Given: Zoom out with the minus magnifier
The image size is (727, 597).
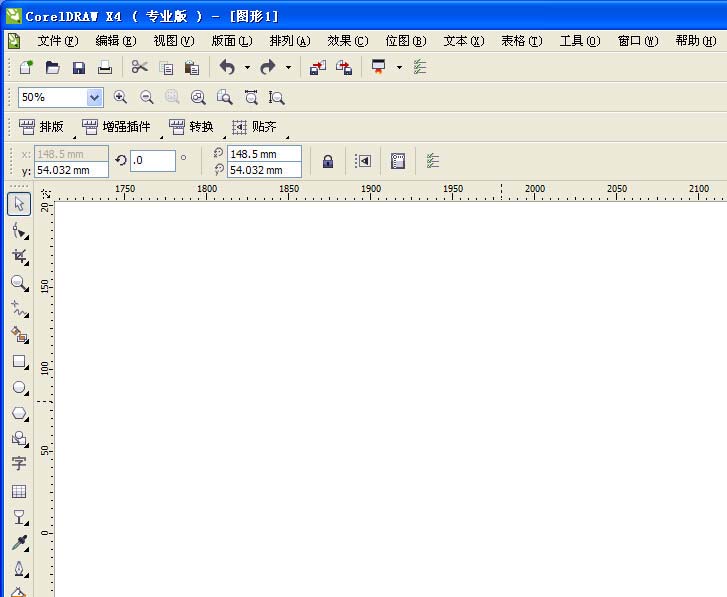Looking at the screenshot, I should coord(147,97).
